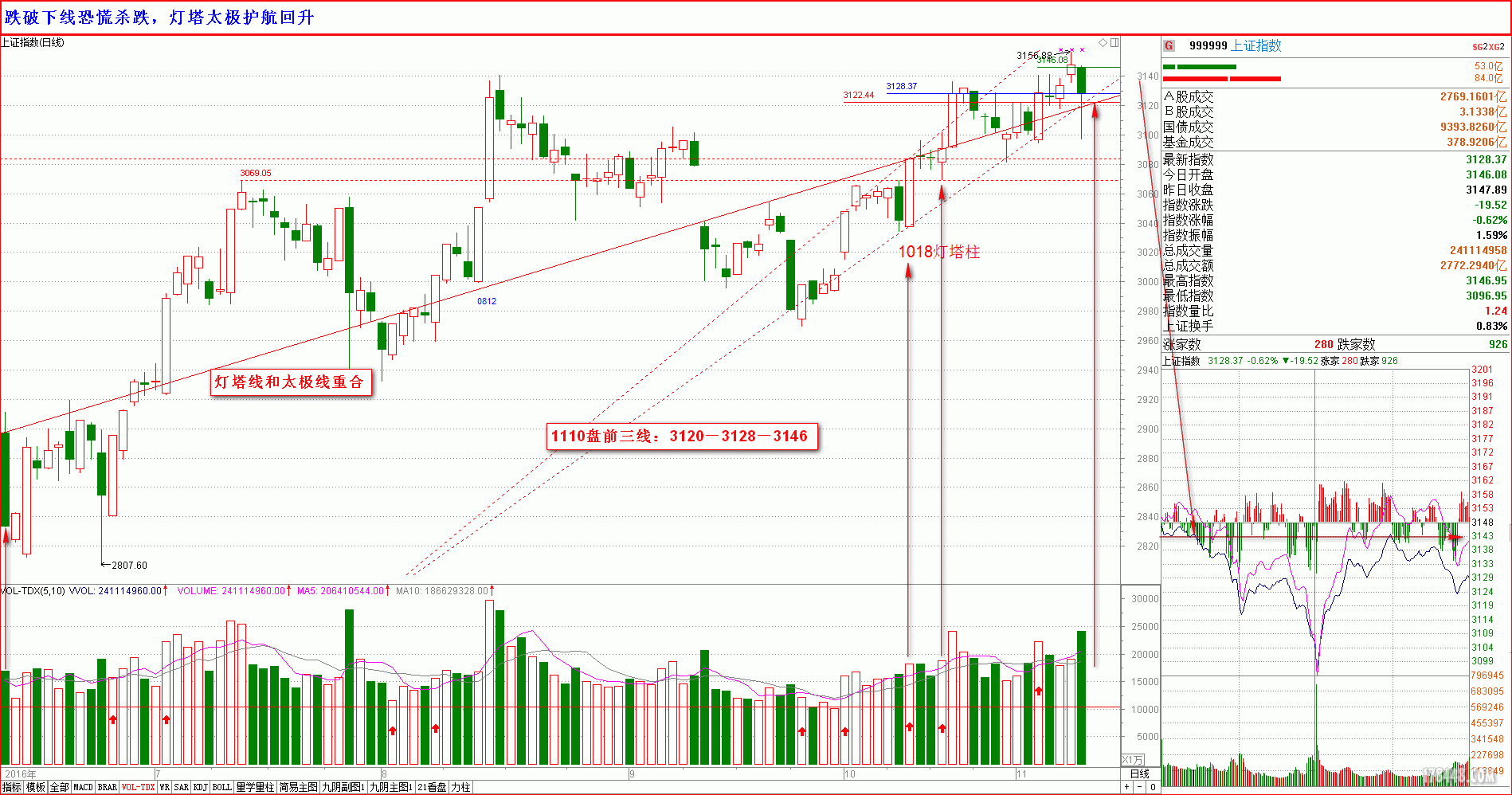Switch to the BRAR indicator
The height and width of the screenshot is (795, 1512).
pos(108,787)
